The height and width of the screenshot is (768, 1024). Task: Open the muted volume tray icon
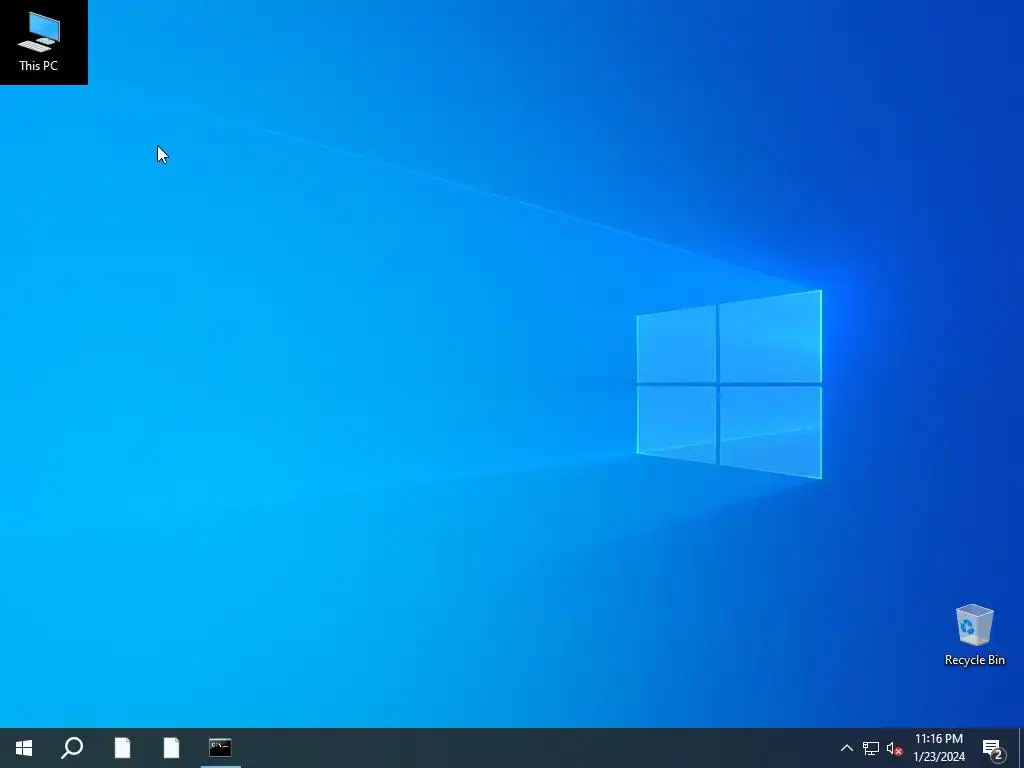tap(895, 748)
